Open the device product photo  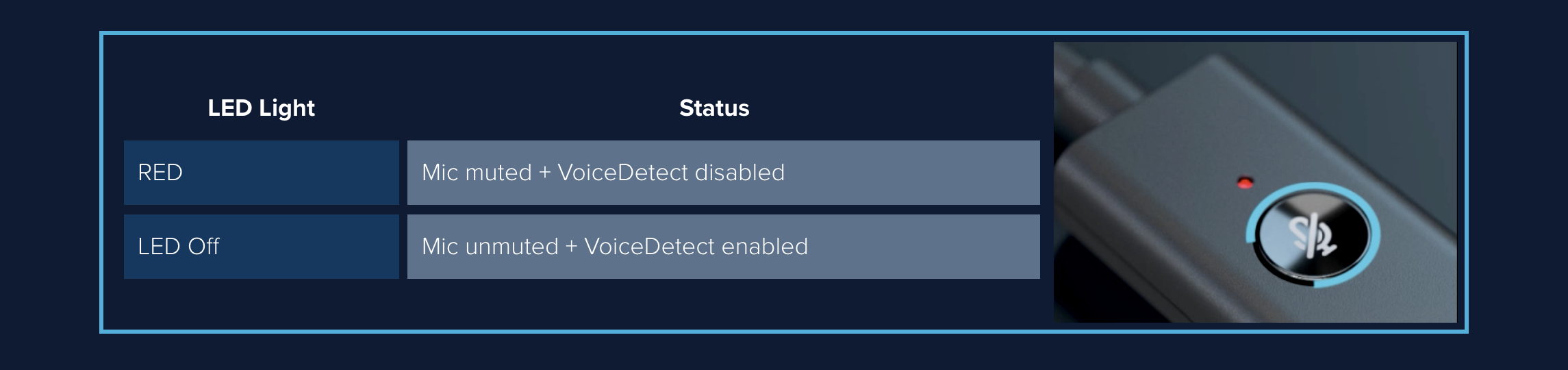[x=1255, y=182]
